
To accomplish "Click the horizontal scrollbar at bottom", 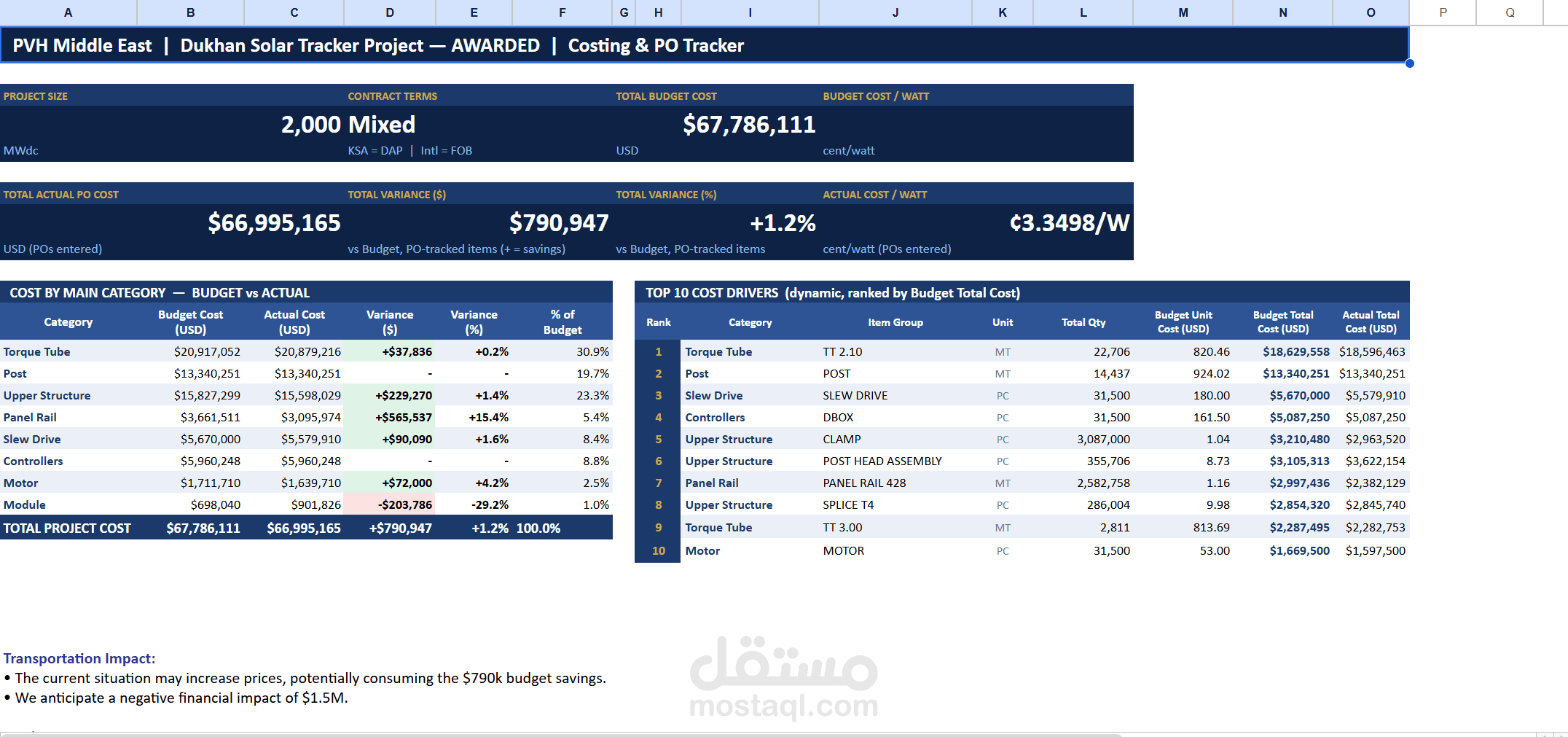I will click(x=561, y=735).
